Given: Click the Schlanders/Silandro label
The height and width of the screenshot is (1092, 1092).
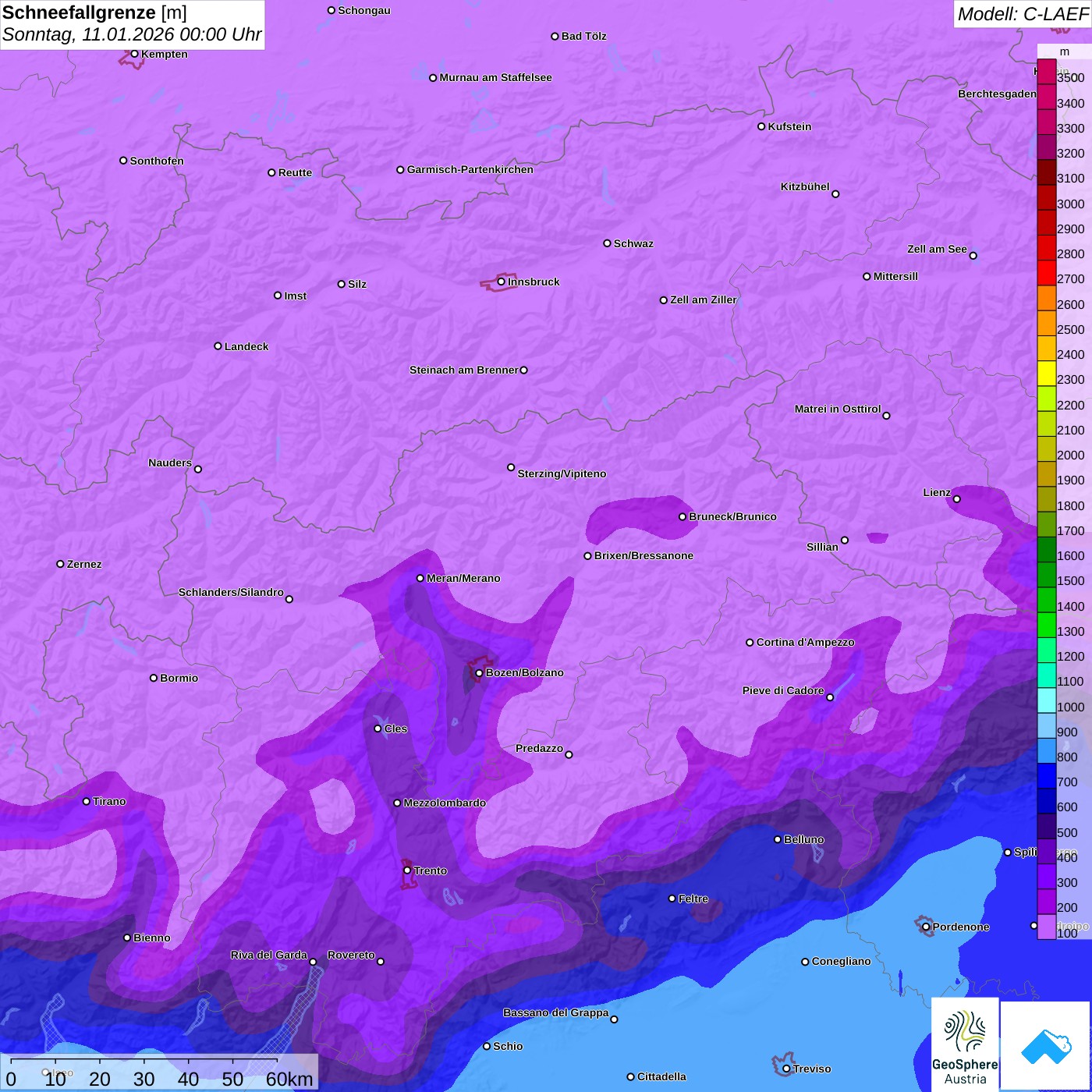Looking at the screenshot, I should pyautogui.click(x=231, y=592).
